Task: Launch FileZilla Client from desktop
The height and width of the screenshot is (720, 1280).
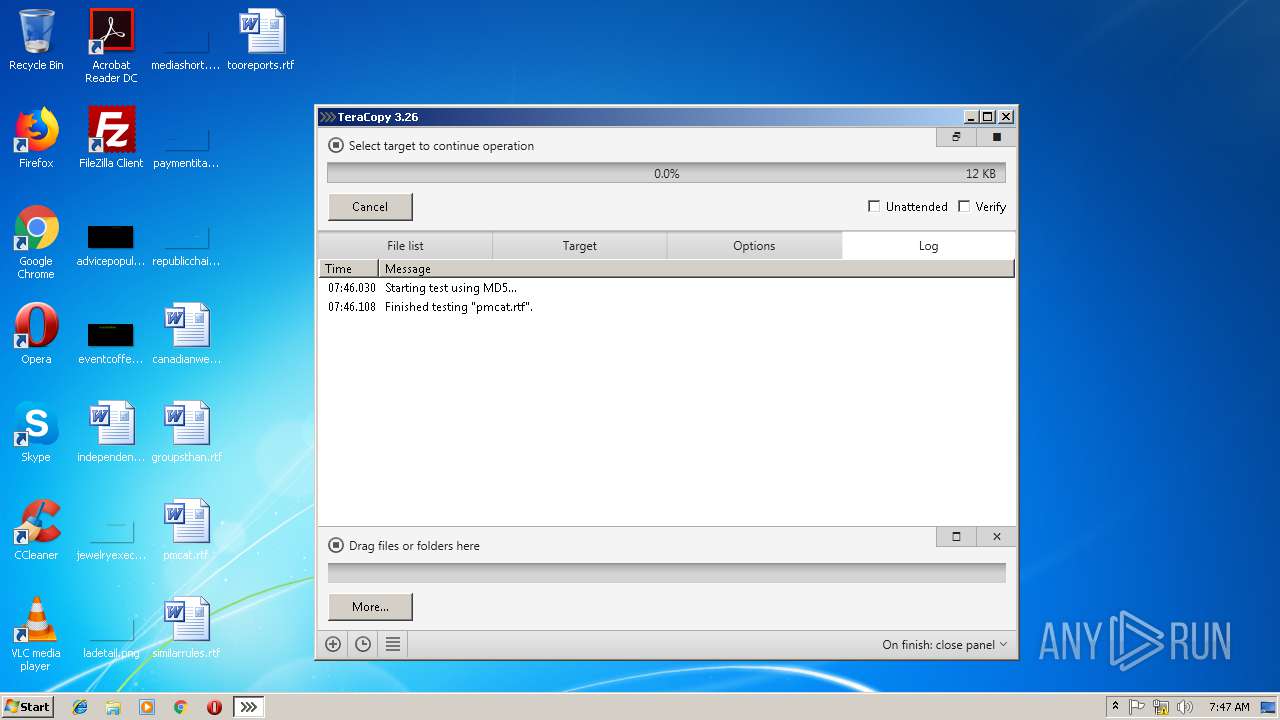Action: [x=111, y=138]
